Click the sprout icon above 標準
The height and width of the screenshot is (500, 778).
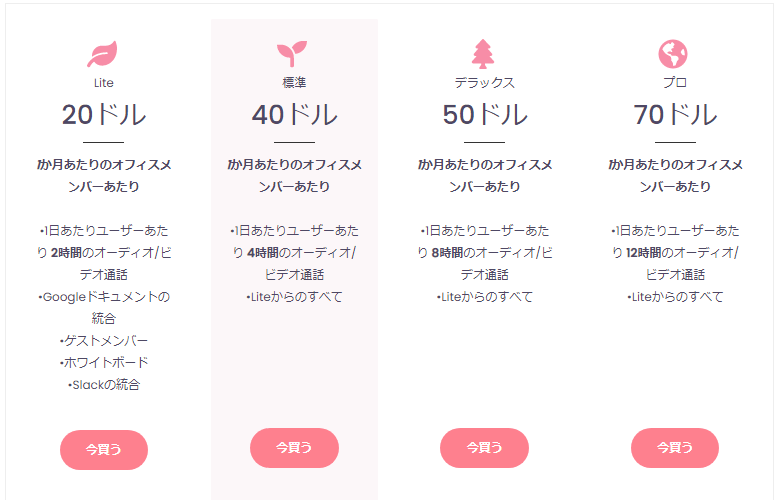(292, 54)
